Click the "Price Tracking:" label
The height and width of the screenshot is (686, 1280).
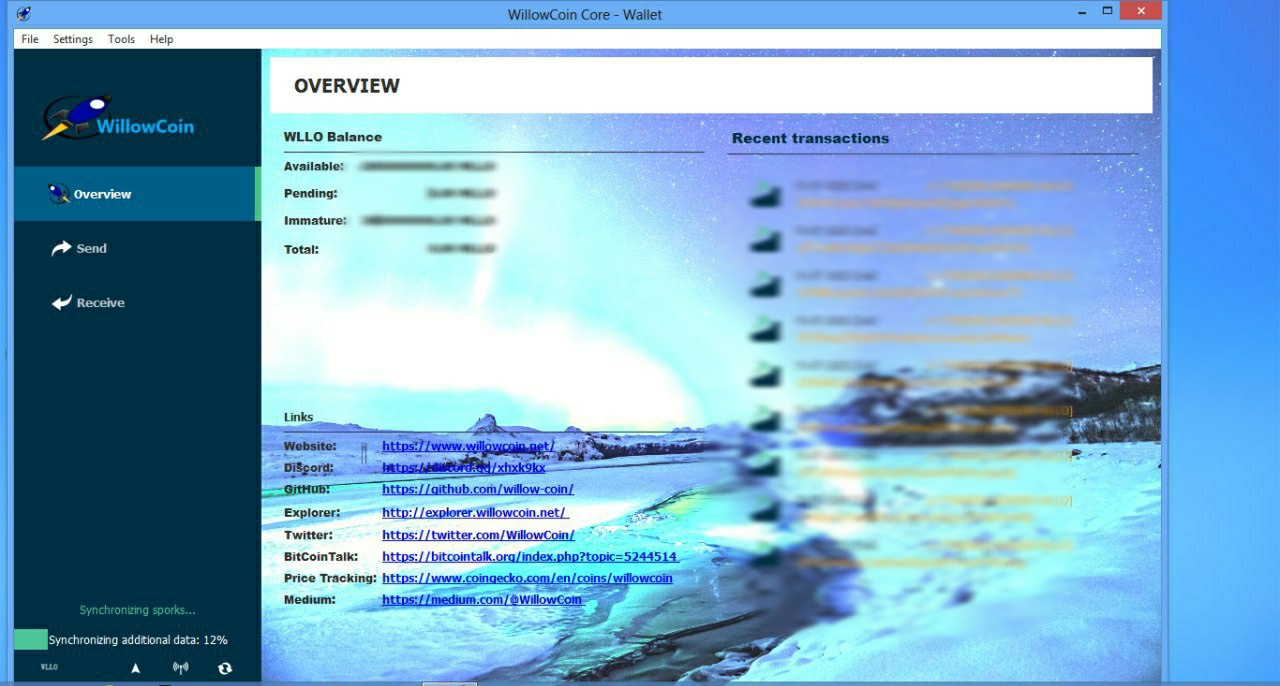(x=330, y=578)
